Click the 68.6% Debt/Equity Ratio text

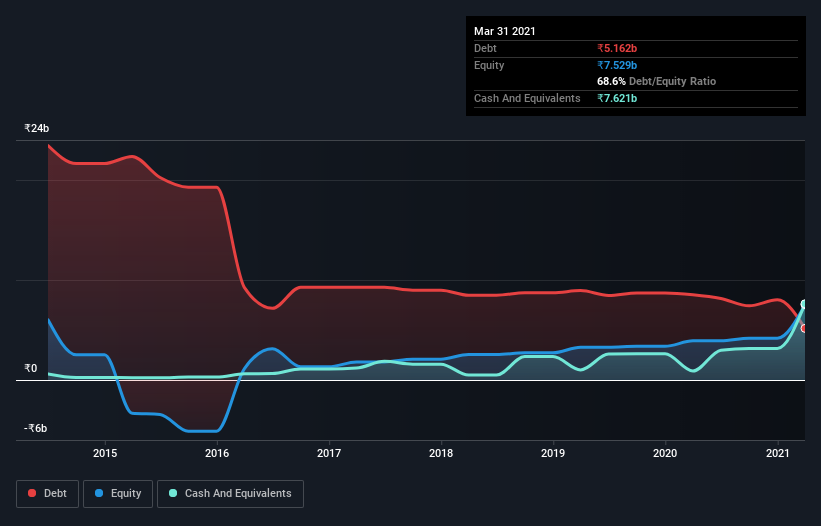(657, 81)
